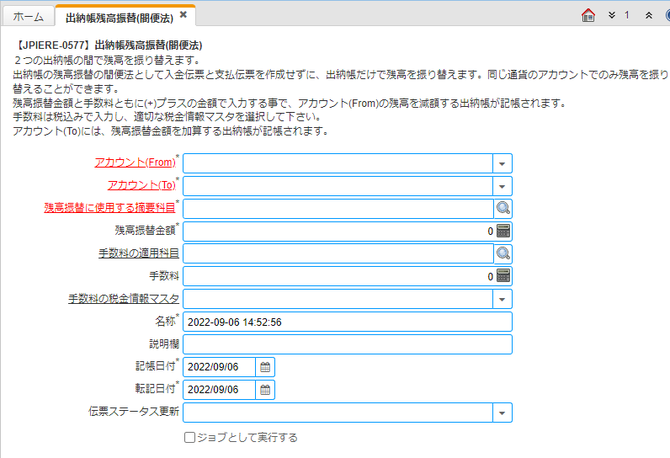Click the 伝票ステータス更新 combo field
This screenshot has width=670, height=458.
(x=338, y=413)
